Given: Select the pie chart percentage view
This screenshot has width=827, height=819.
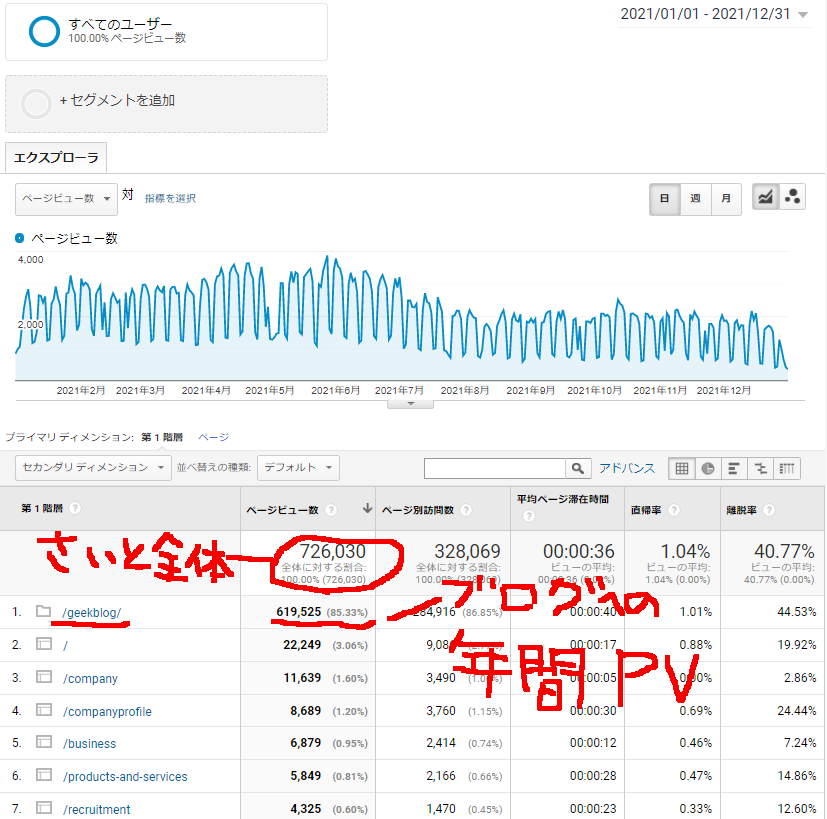Looking at the screenshot, I should (x=709, y=468).
